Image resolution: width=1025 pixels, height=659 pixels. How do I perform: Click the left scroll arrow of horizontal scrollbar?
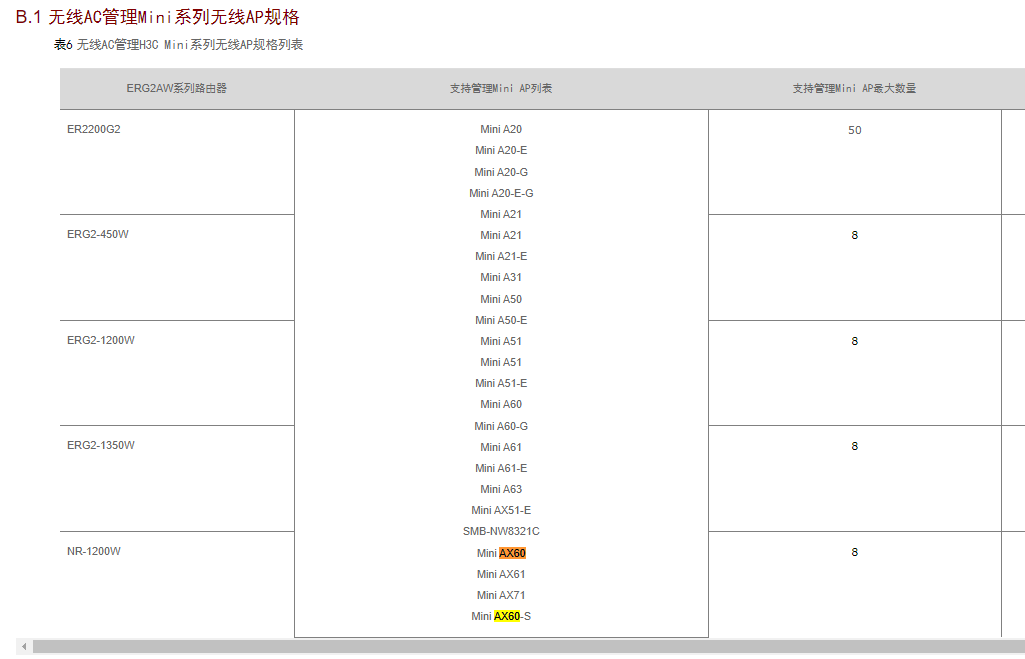(24, 647)
